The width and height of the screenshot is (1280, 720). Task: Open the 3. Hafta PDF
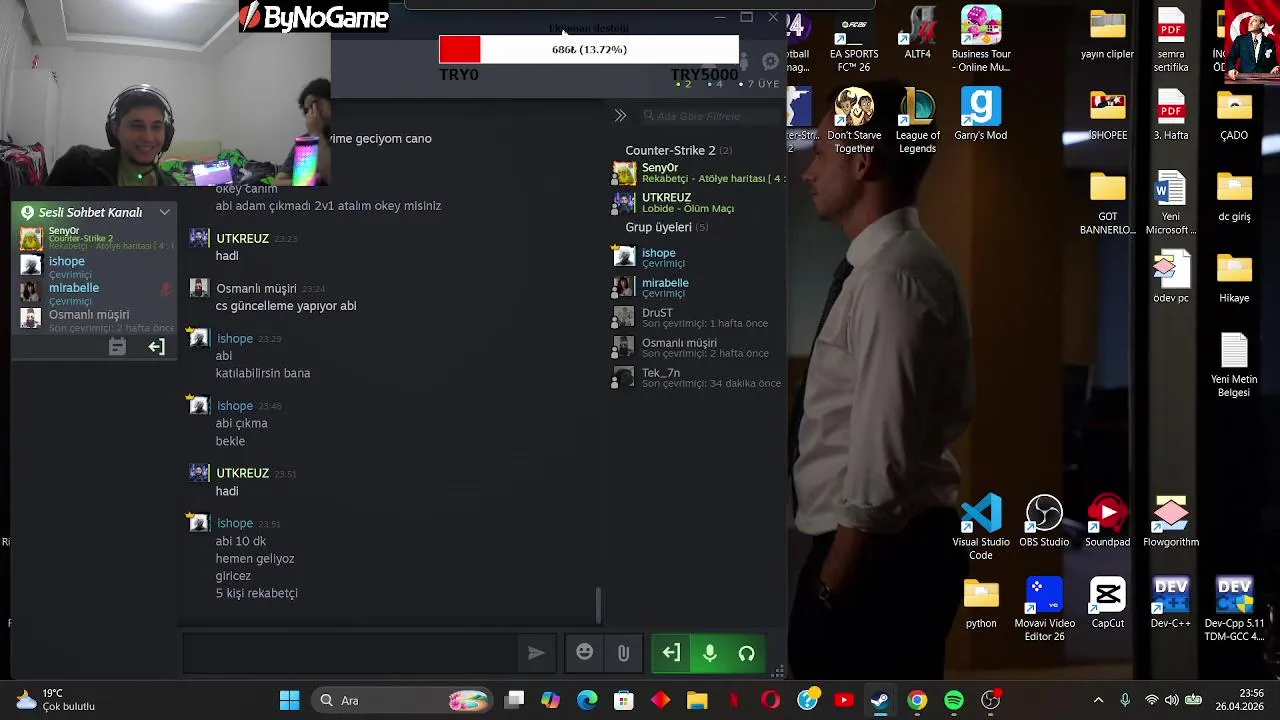click(1171, 114)
